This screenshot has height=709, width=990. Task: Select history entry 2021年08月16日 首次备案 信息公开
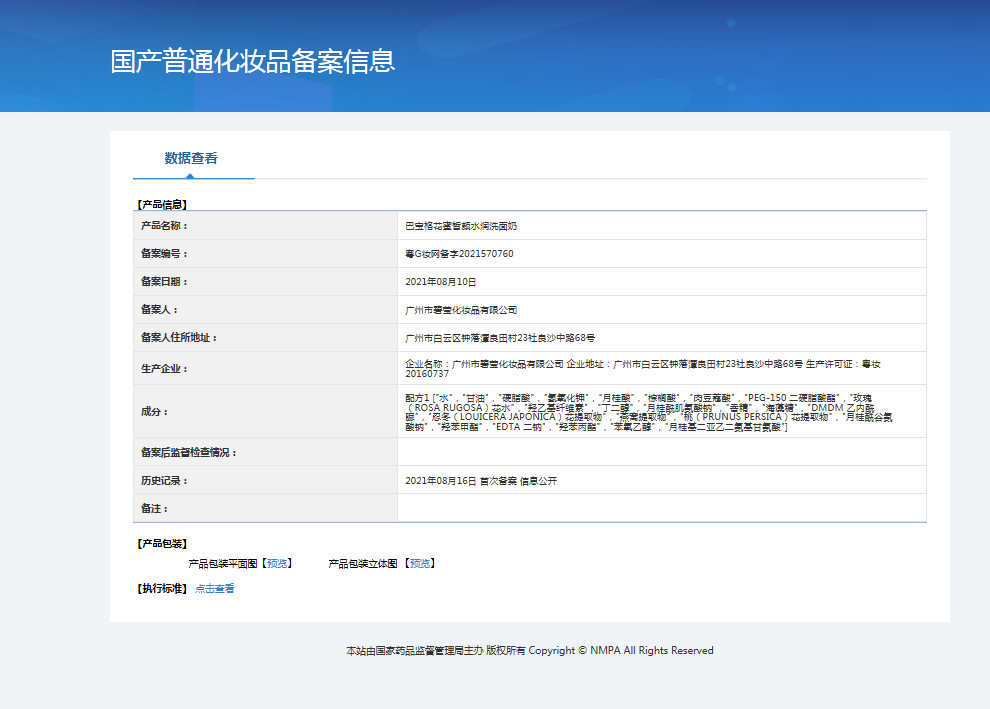[x=481, y=481]
